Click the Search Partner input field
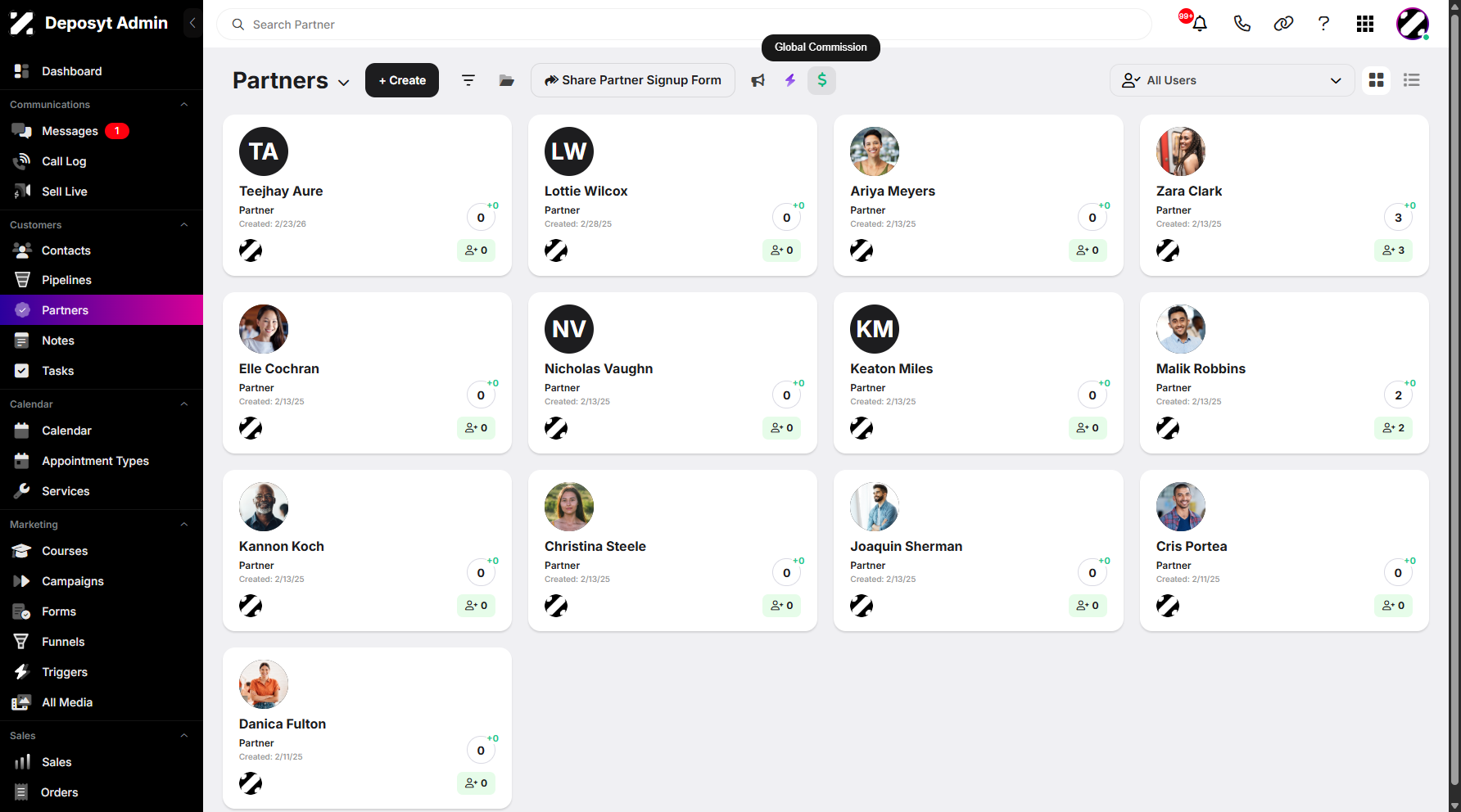Viewport: 1461px width, 812px height. pyautogui.click(x=684, y=25)
